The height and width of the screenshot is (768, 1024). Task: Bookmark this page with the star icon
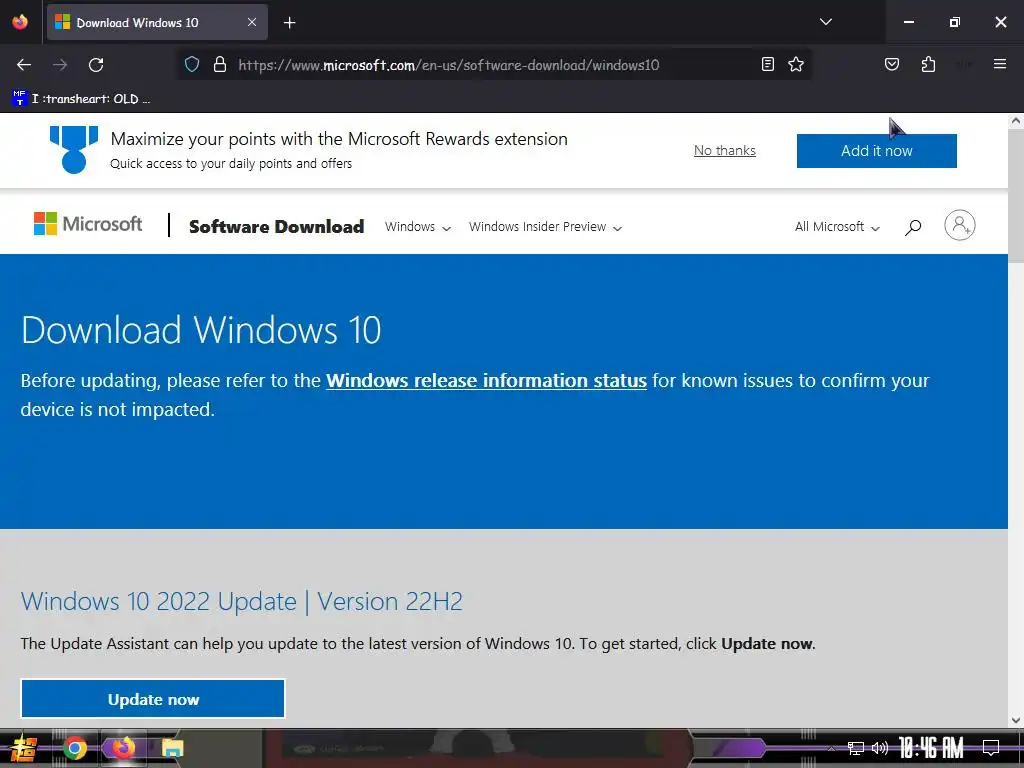795,64
